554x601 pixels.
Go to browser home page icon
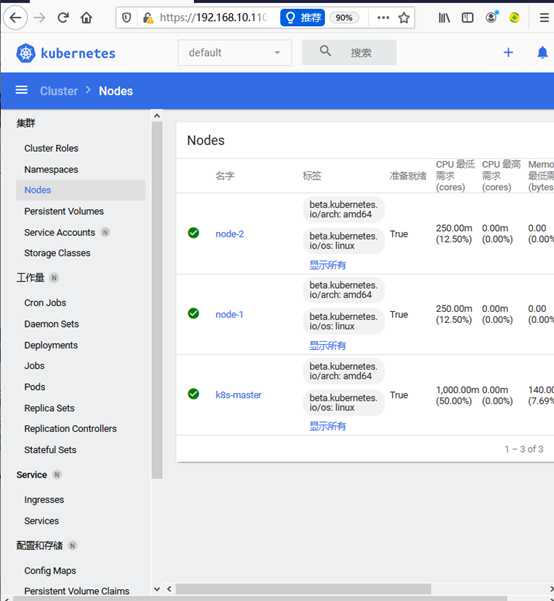point(87,18)
